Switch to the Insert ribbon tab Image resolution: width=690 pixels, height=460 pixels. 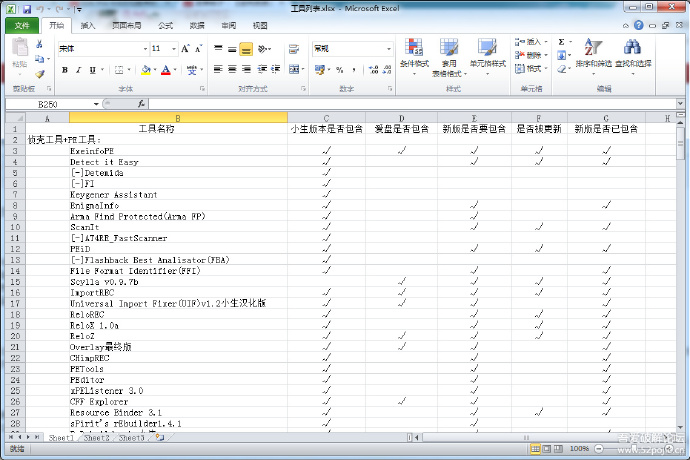(x=88, y=26)
